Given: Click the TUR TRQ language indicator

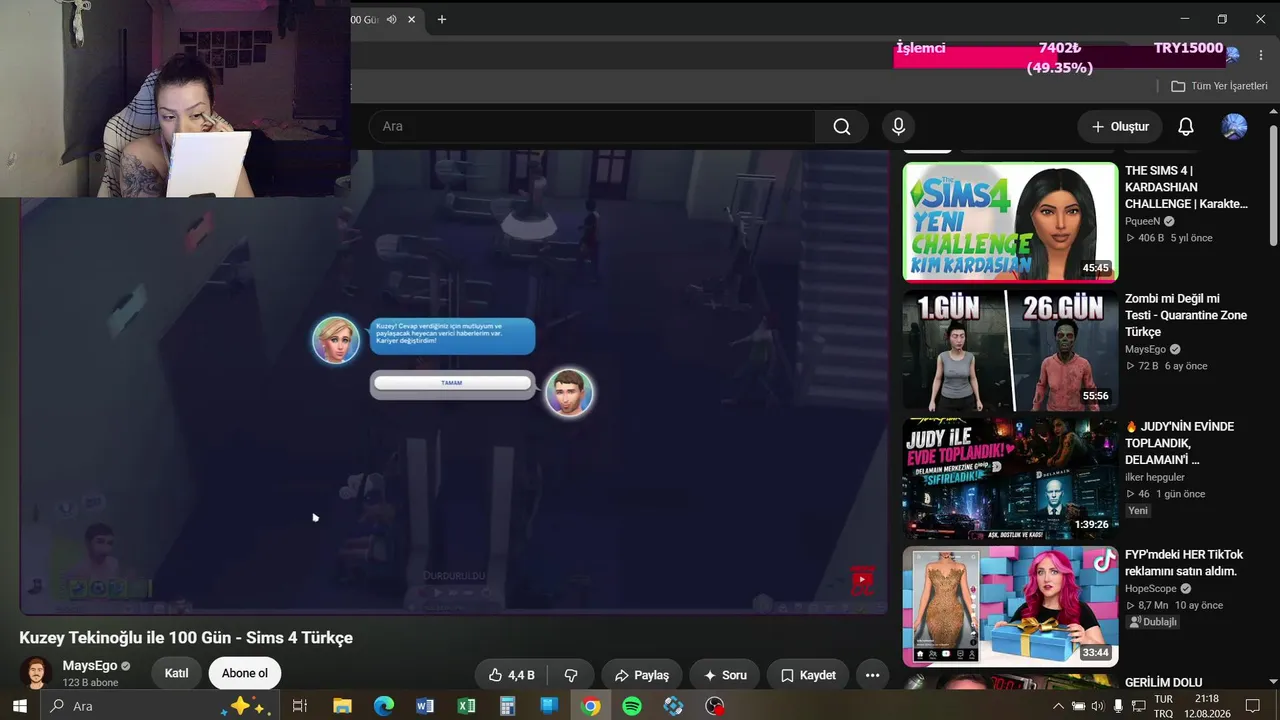Looking at the screenshot, I should click(1163, 706).
